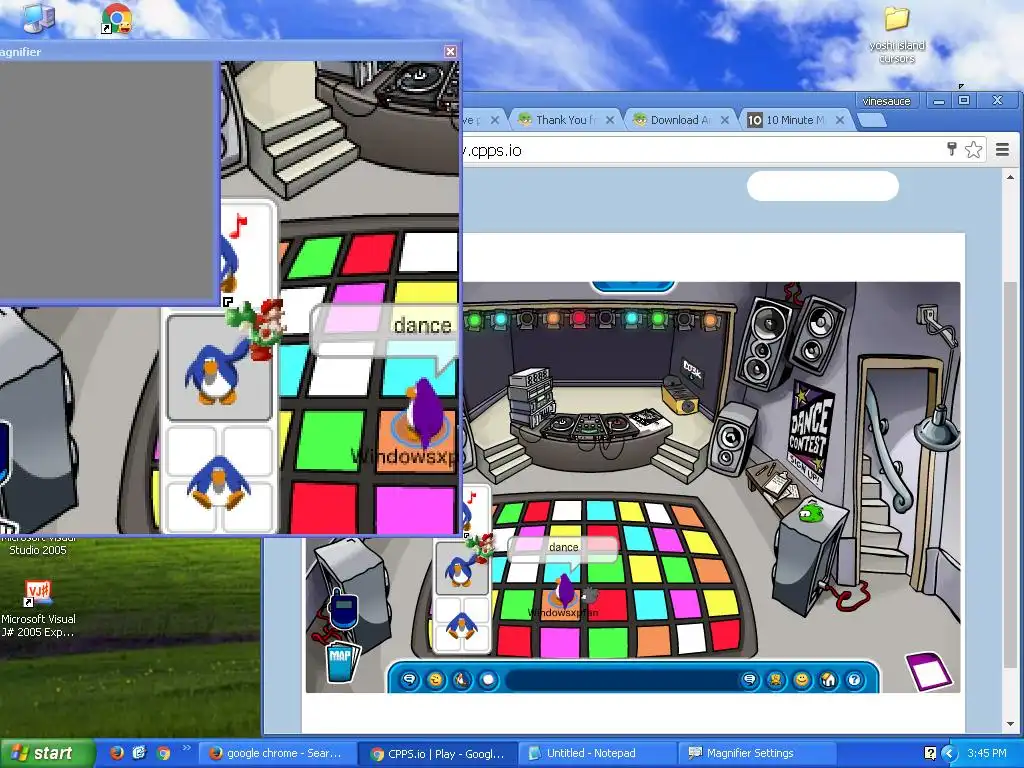Expand hidden system tray icons arrow
This screenshot has height=768, width=1024.
point(948,753)
